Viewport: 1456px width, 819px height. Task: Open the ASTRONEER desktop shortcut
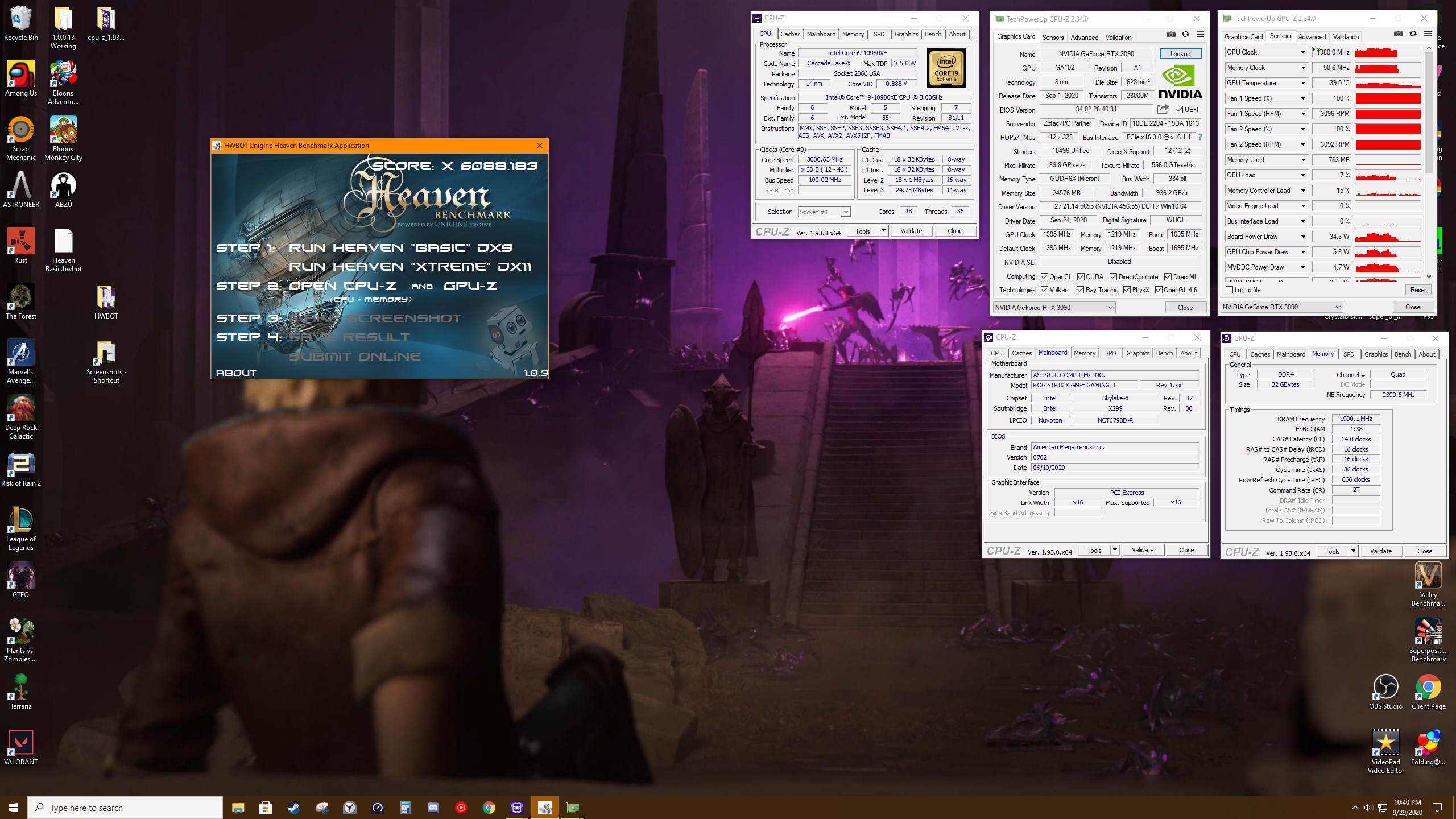[x=21, y=191]
